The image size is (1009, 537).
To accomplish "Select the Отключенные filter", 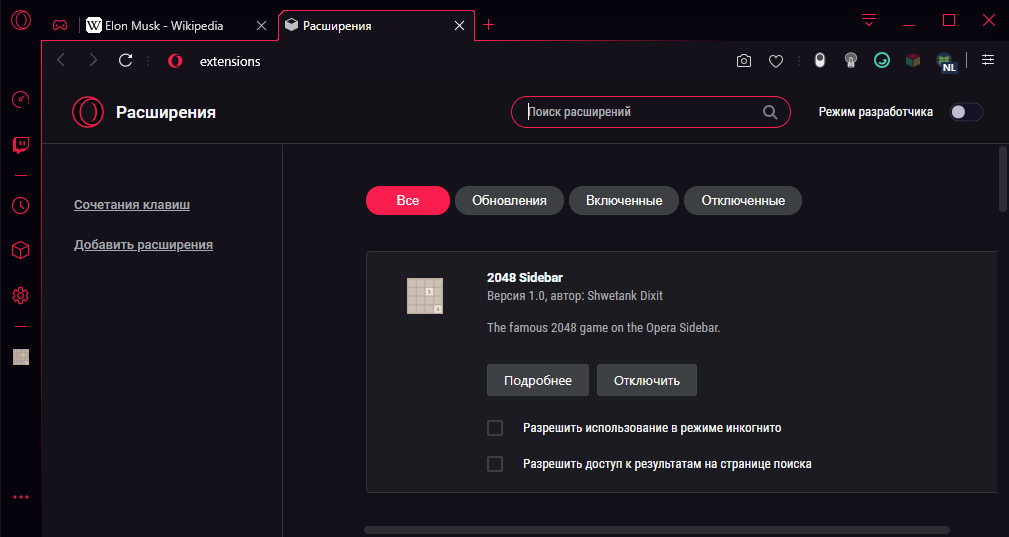I will 743,201.
